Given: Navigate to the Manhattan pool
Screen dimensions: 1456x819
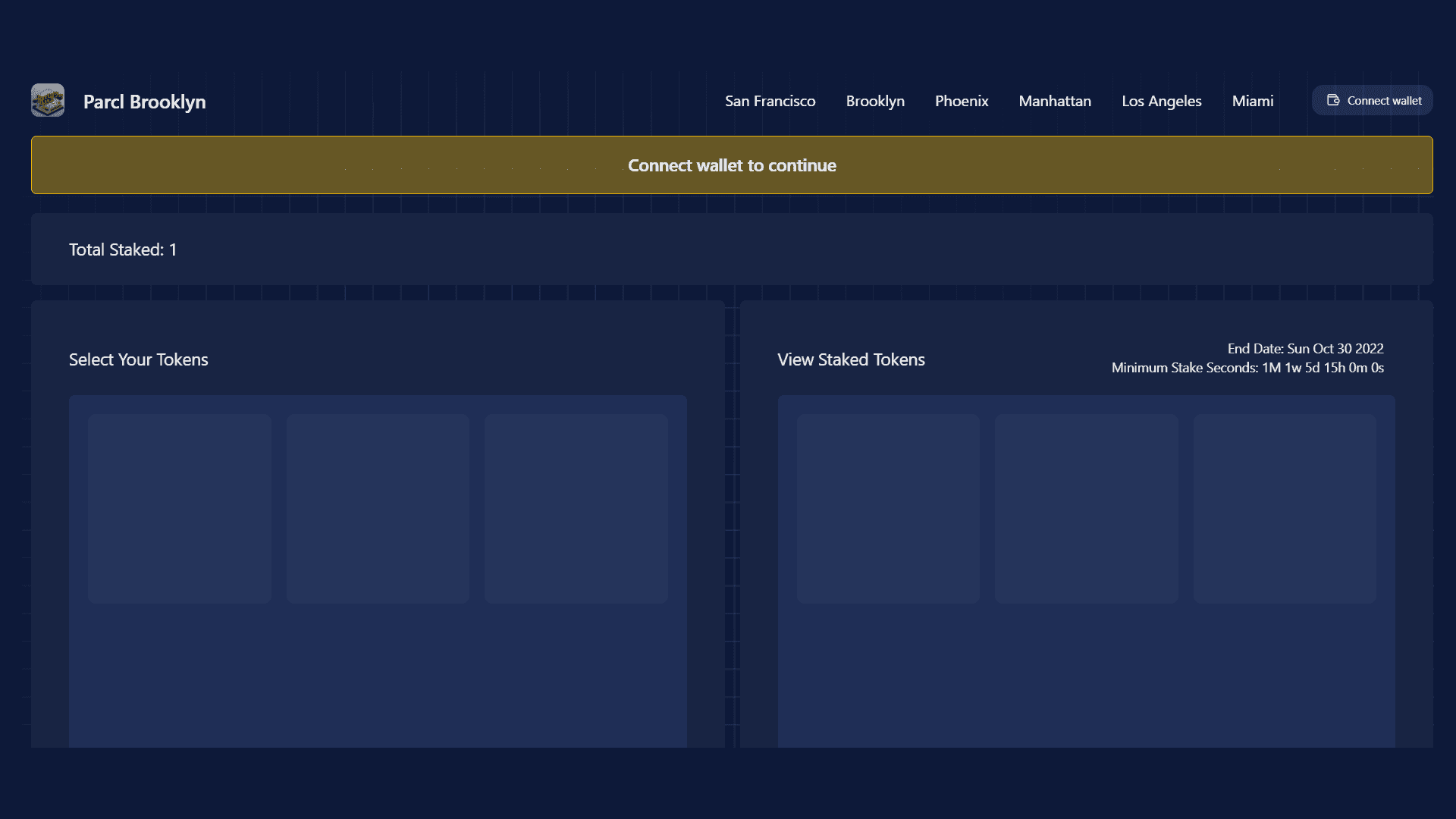Looking at the screenshot, I should pyautogui.click(x=1054, y=101).
